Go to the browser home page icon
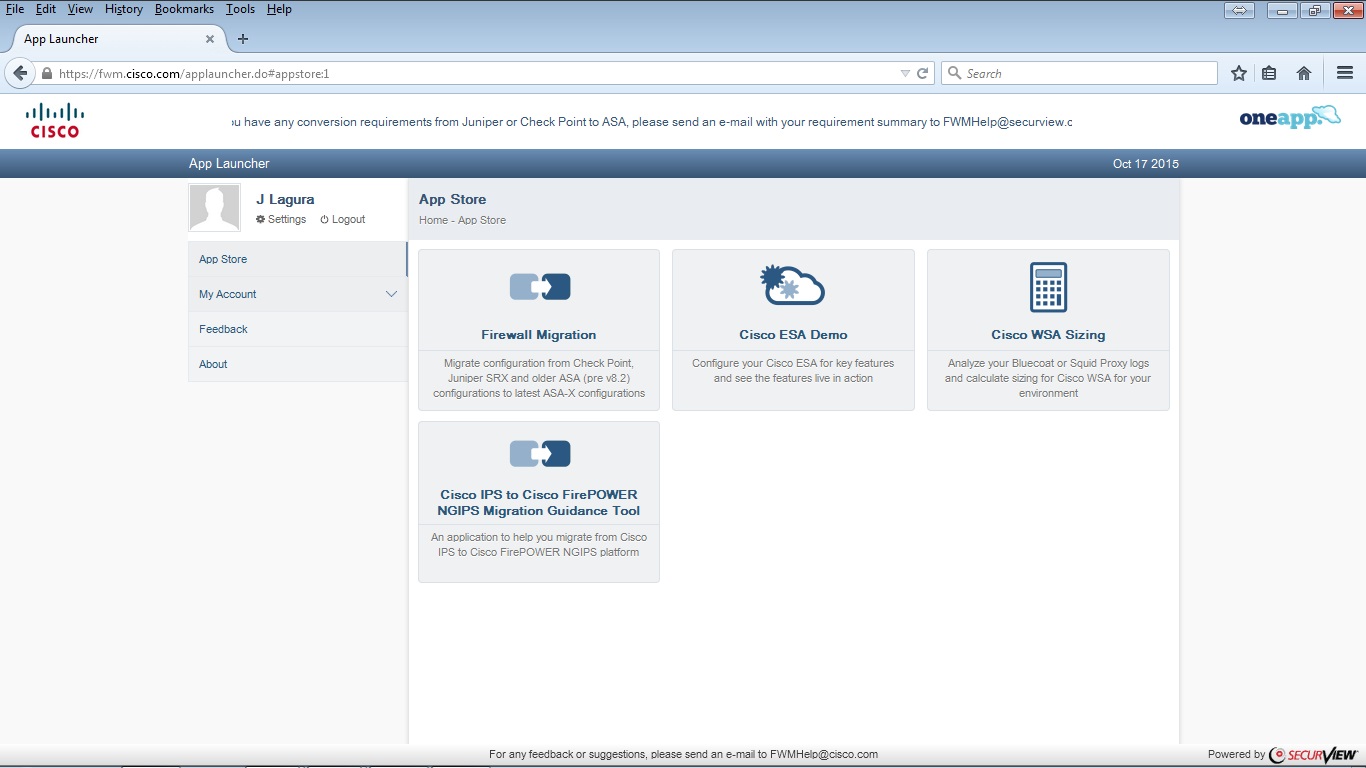The height and width of the screenshot is (768, 1366). tap(1304, 73)
